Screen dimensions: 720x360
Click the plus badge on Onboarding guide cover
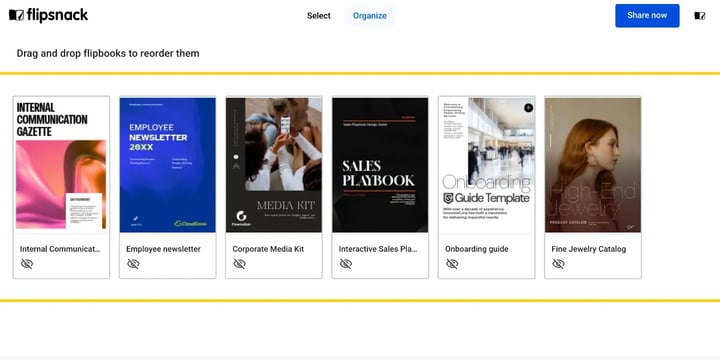pyautogui.click(x=529, y=108)
